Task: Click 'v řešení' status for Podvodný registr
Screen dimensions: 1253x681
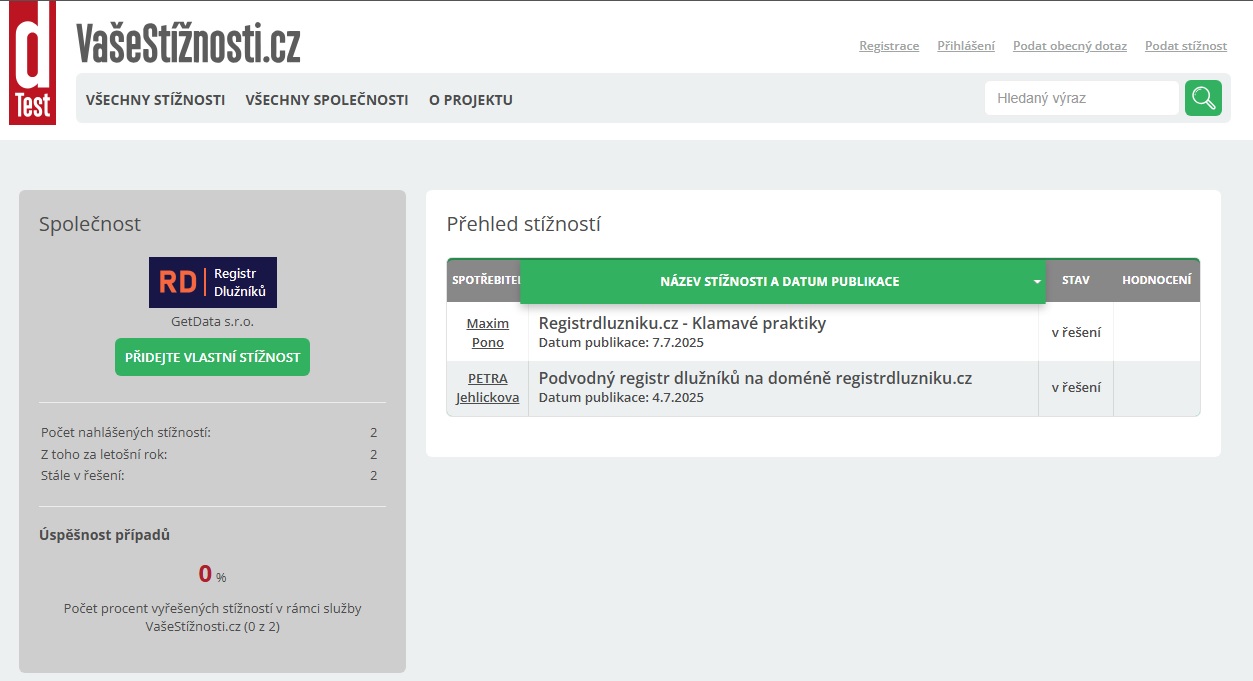Action: click(1076, 387)
